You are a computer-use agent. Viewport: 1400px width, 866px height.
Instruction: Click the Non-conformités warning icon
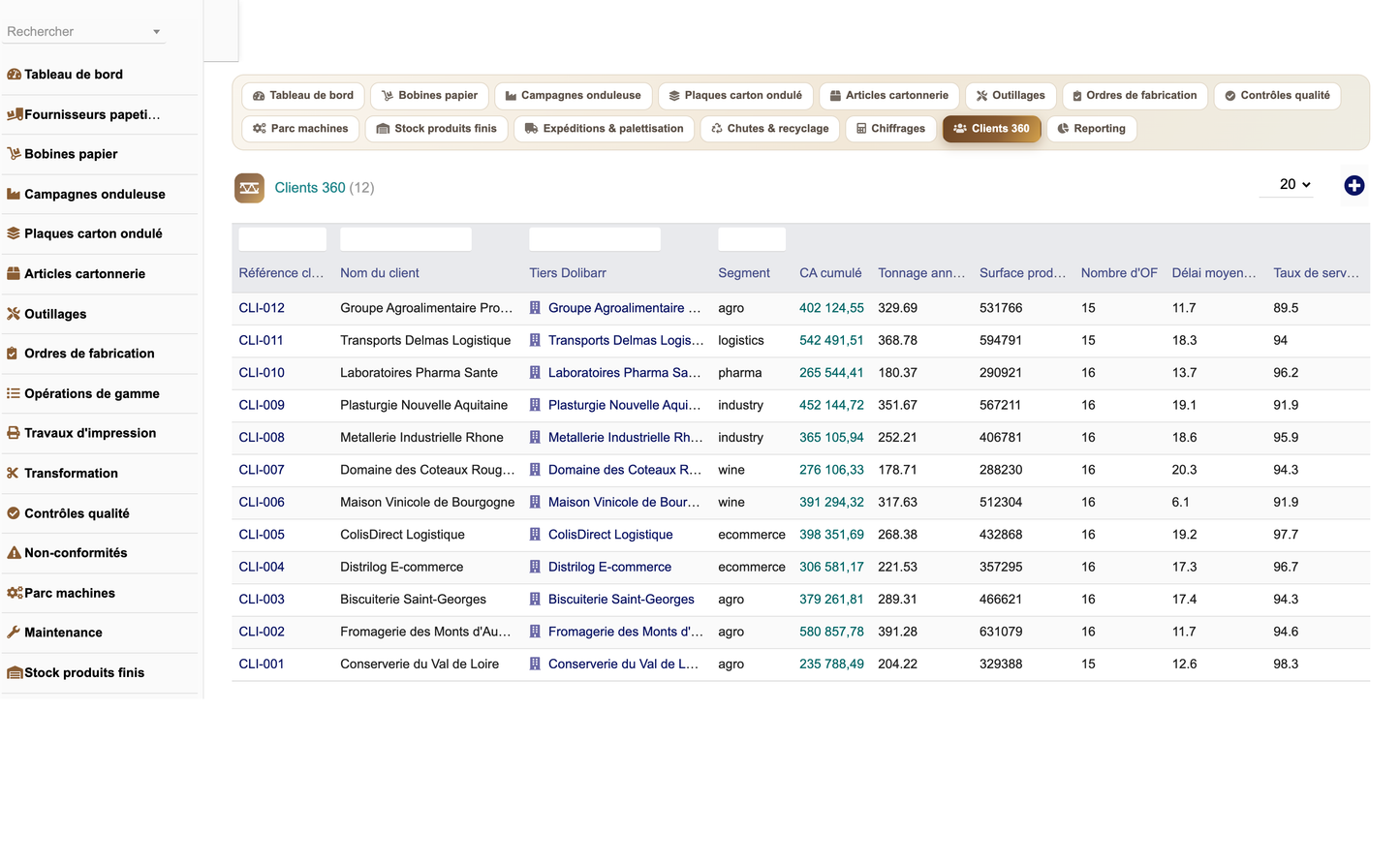click(14, 553)
